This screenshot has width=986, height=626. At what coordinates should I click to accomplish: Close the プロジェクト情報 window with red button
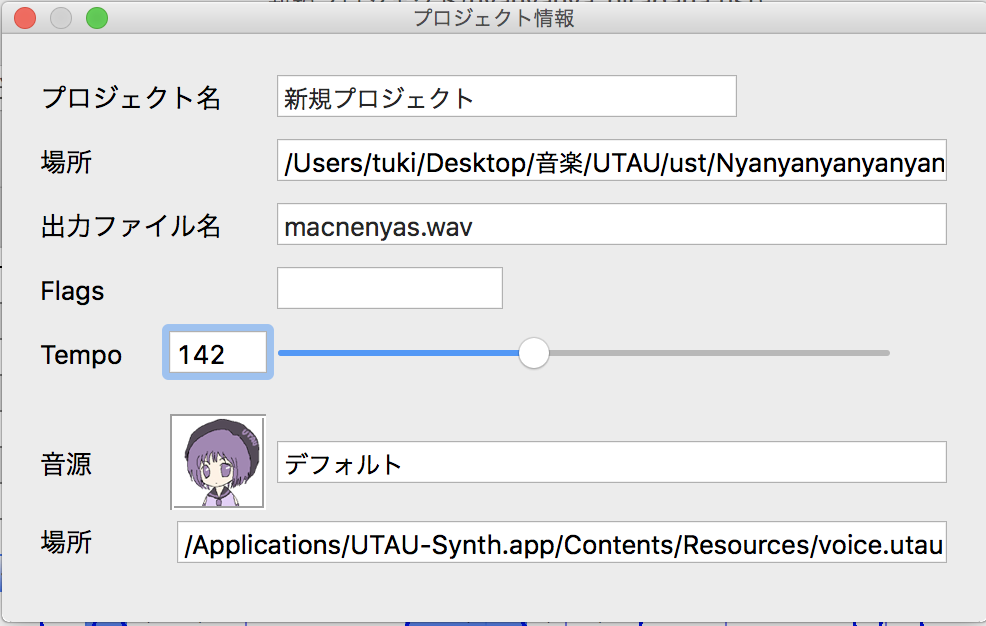25,18
